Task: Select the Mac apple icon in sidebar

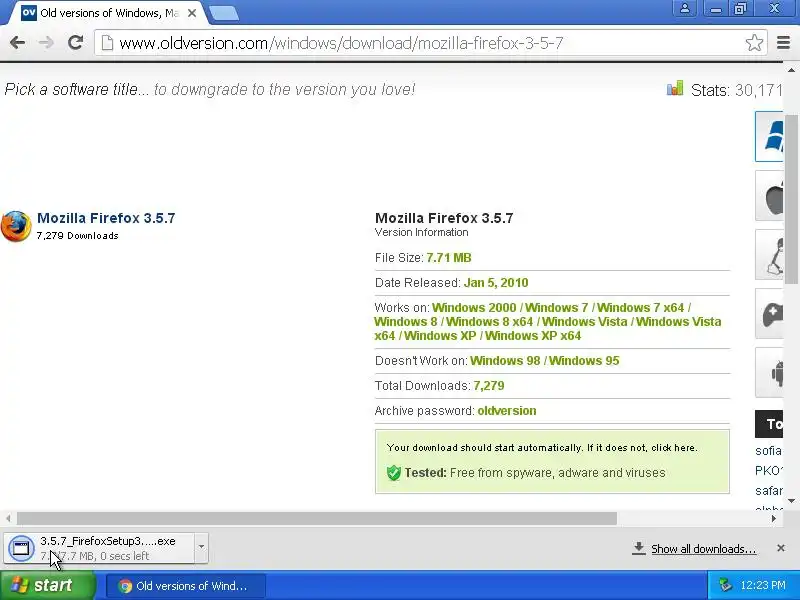Action: [x=769, y=195]
